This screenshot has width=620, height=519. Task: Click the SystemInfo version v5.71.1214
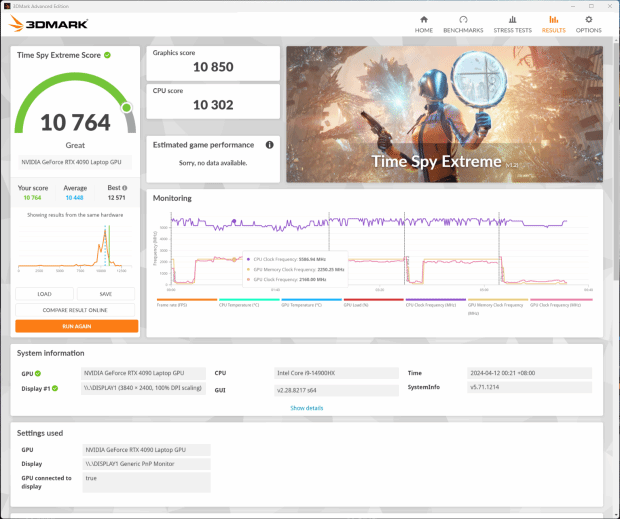pyautogui.click(x=529, y=387)
